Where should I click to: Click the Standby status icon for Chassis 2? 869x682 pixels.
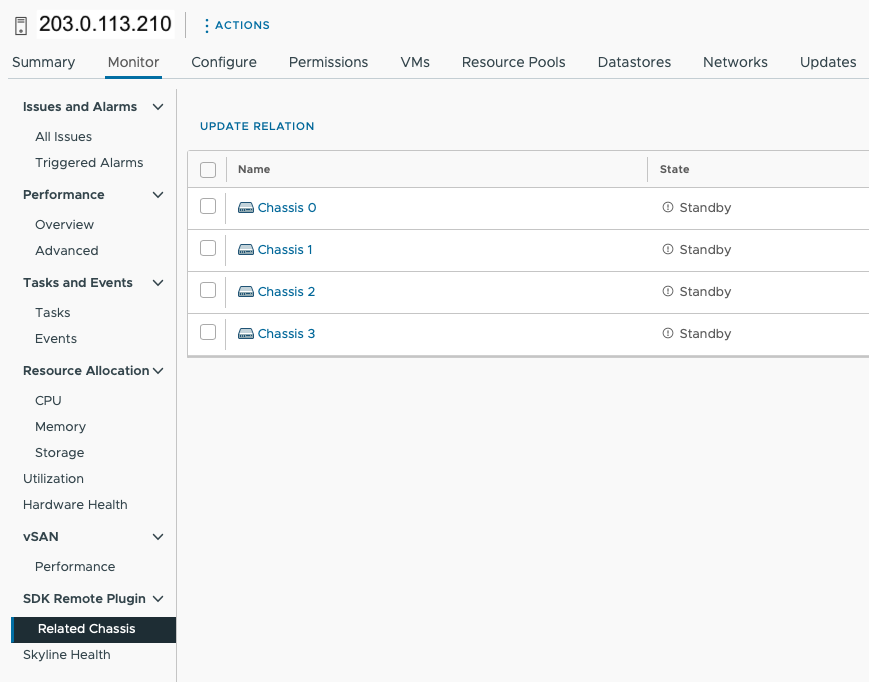tap(668, 291)
